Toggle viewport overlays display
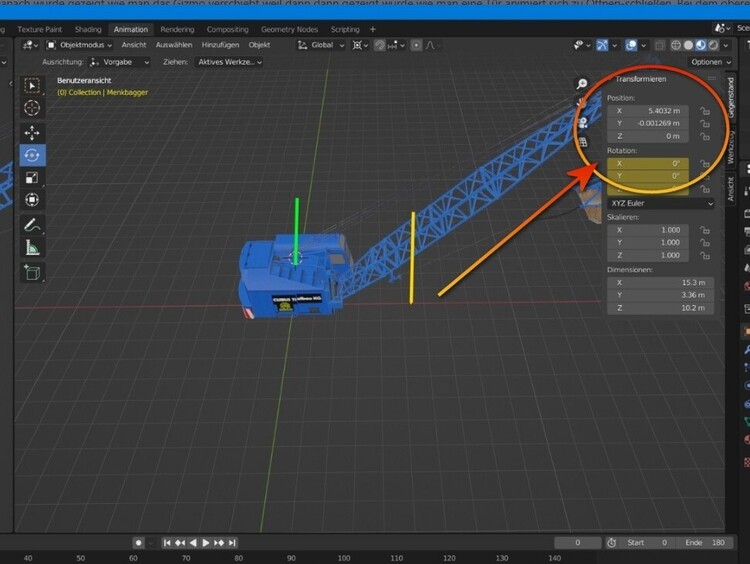The height and width of the screenshot is (564, 750). tap(630, 45)
